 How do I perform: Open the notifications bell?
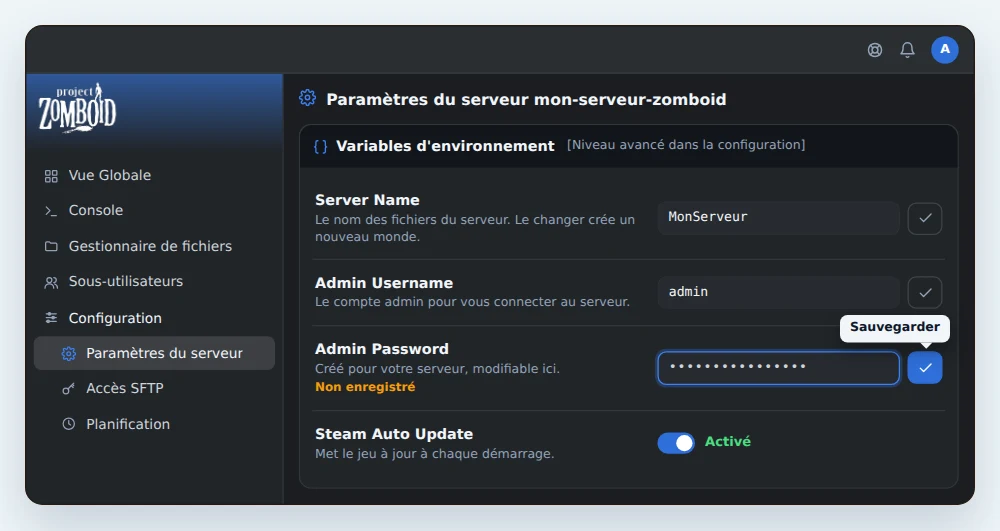tap(908, 50)
